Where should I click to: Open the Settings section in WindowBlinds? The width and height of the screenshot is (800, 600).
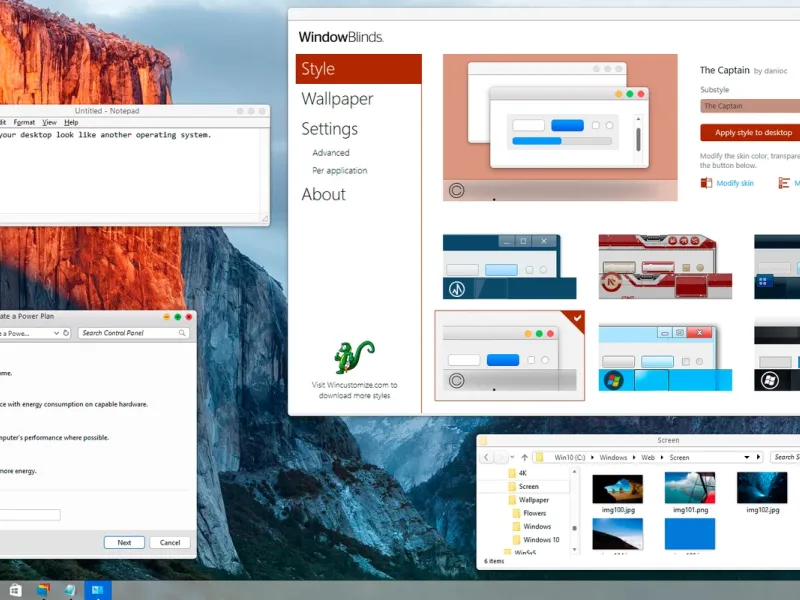click(x=330, y=129)
